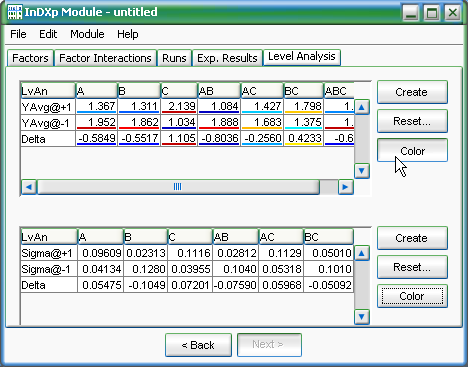The height and width of the screenshot is (367, 468).
Task: Select column header ABC in YAvg table
Action: pyautogui.click(x=339, y=91)
